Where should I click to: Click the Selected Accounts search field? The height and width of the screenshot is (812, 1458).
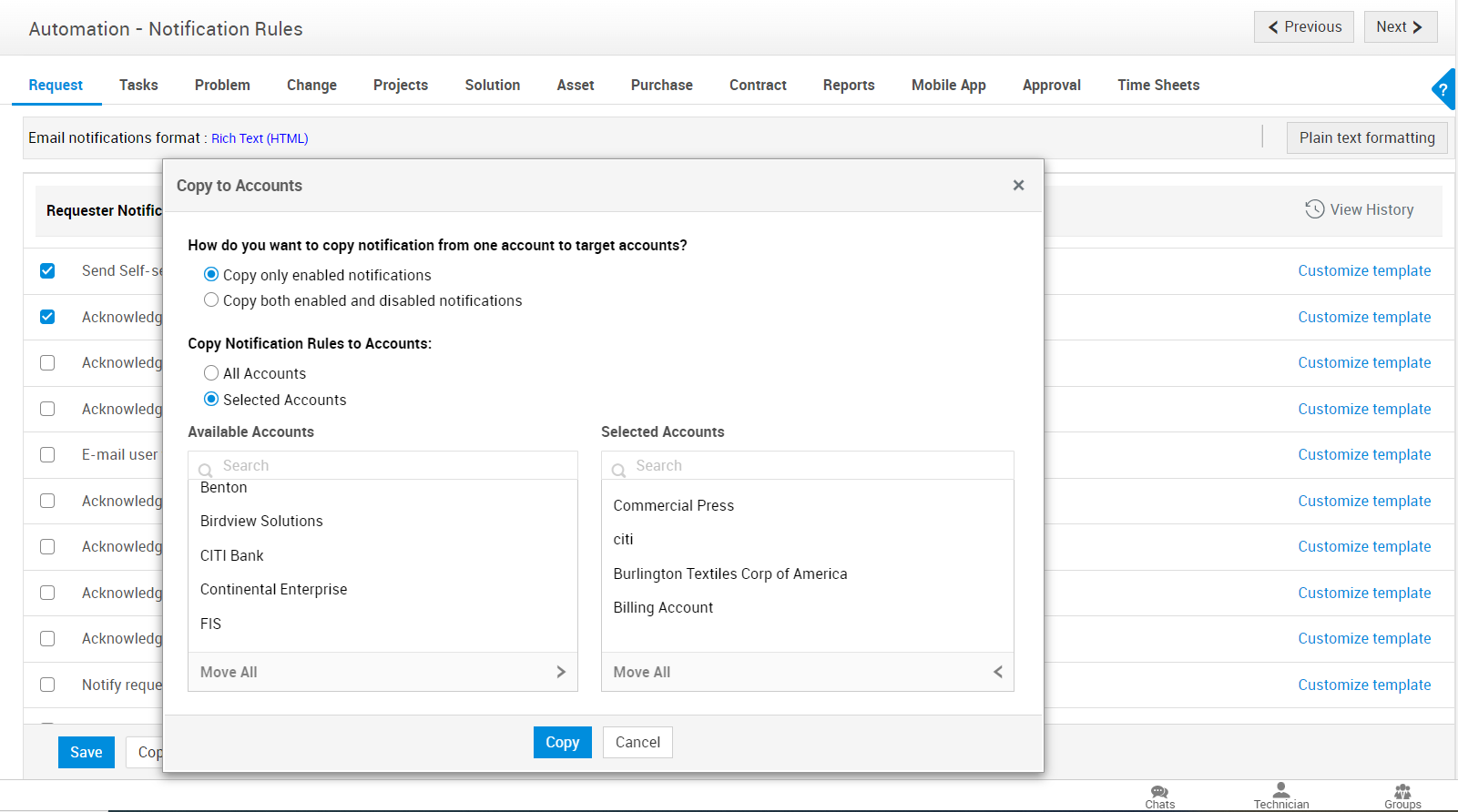[x=820, y=466]
